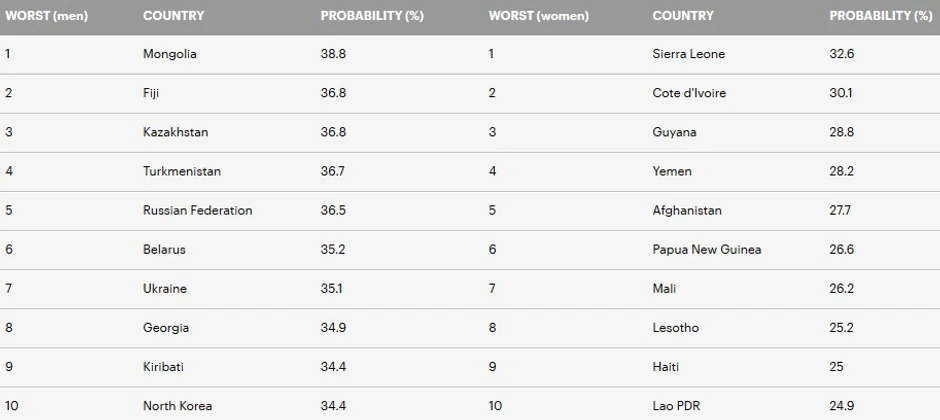Viewport: 940px width, 420px height.
Task: Click the WORST (women) column header
Action: pos(538,16)
